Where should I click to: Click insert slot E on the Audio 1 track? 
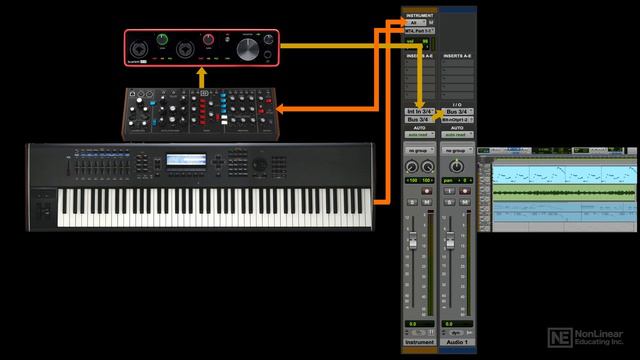[x=458, y=96]
